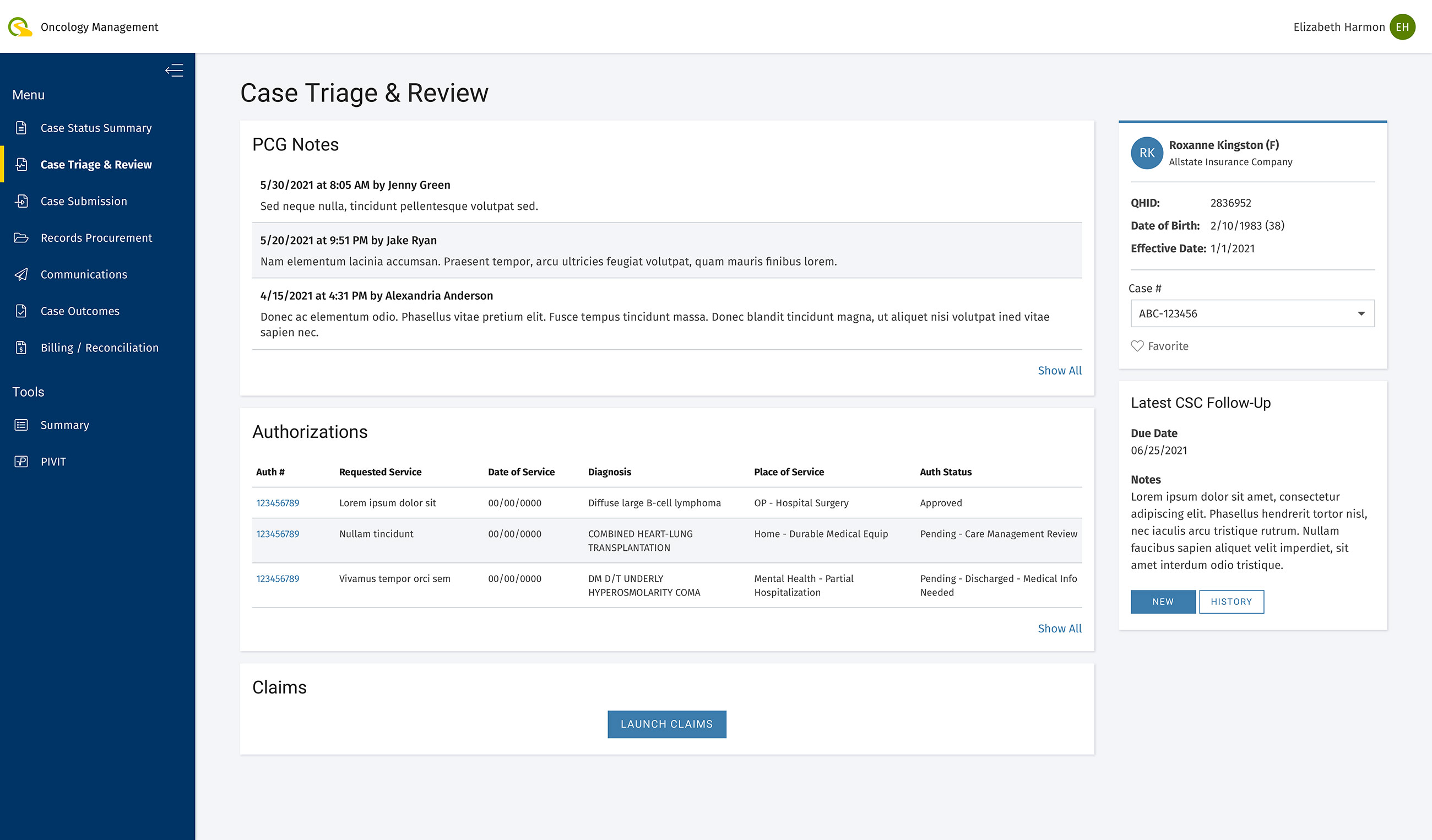Click the EH user avatar

1402,26
